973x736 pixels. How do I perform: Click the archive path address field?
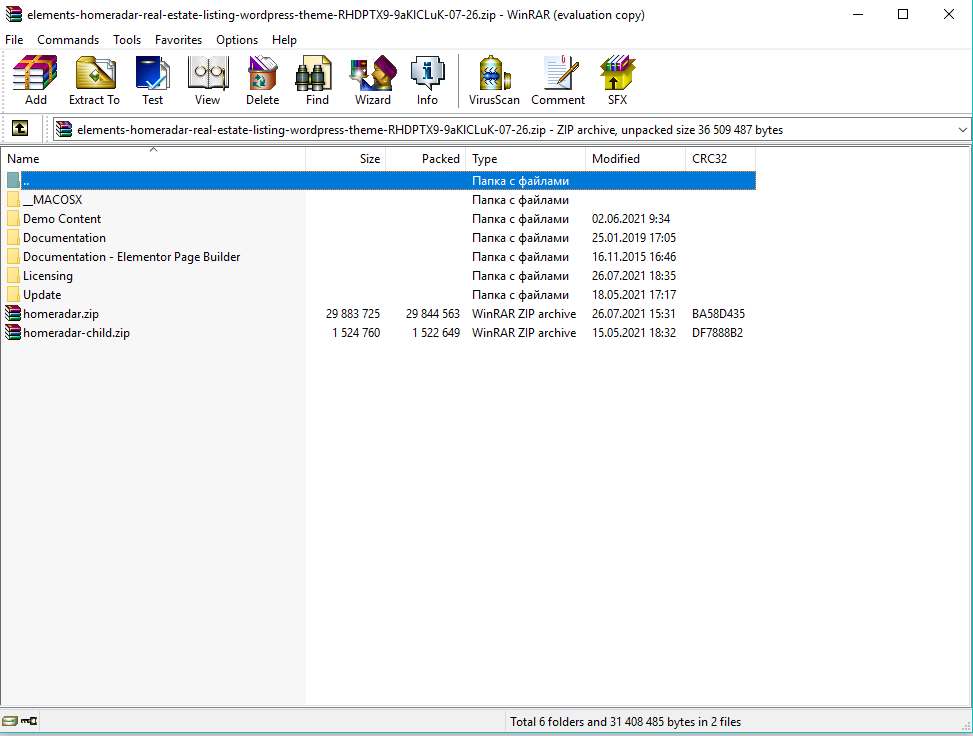pos(512,130)
